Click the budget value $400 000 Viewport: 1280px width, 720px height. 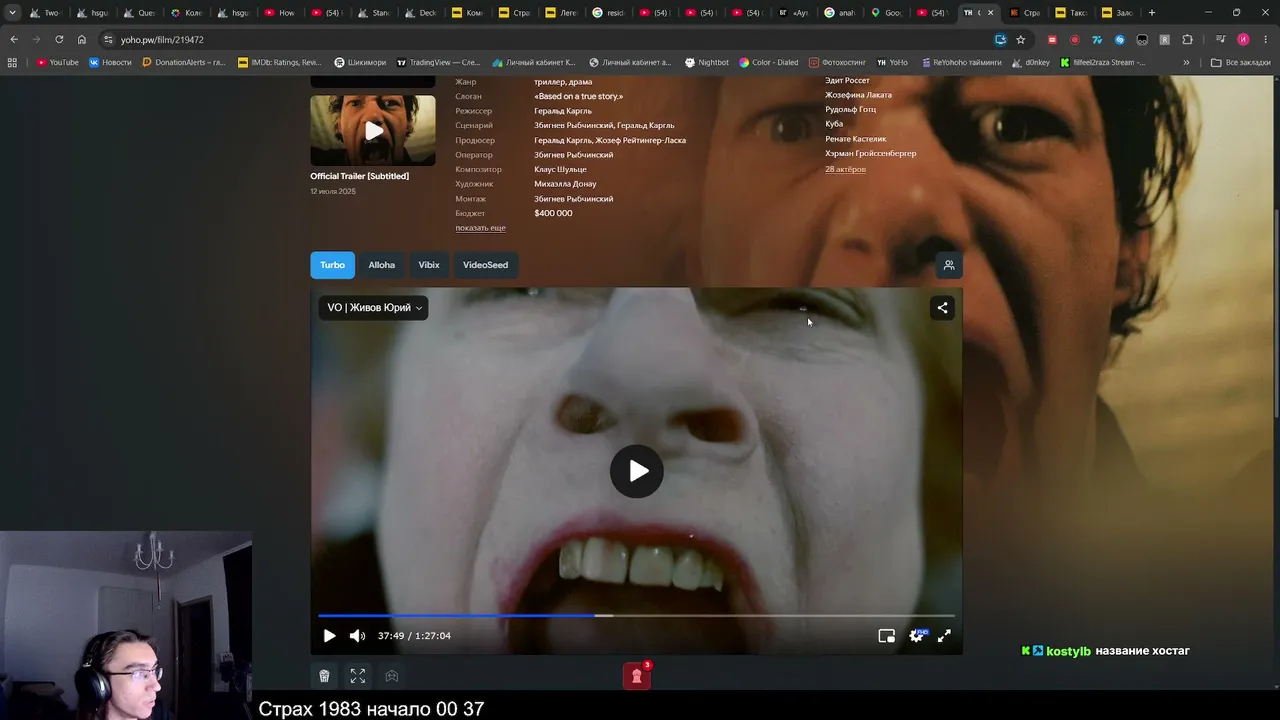point(553,213)
